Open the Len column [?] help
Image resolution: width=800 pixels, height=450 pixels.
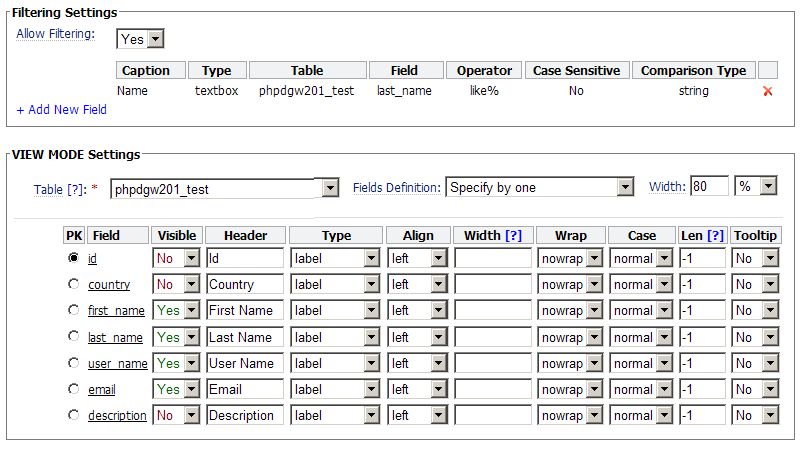coord(715,235)
